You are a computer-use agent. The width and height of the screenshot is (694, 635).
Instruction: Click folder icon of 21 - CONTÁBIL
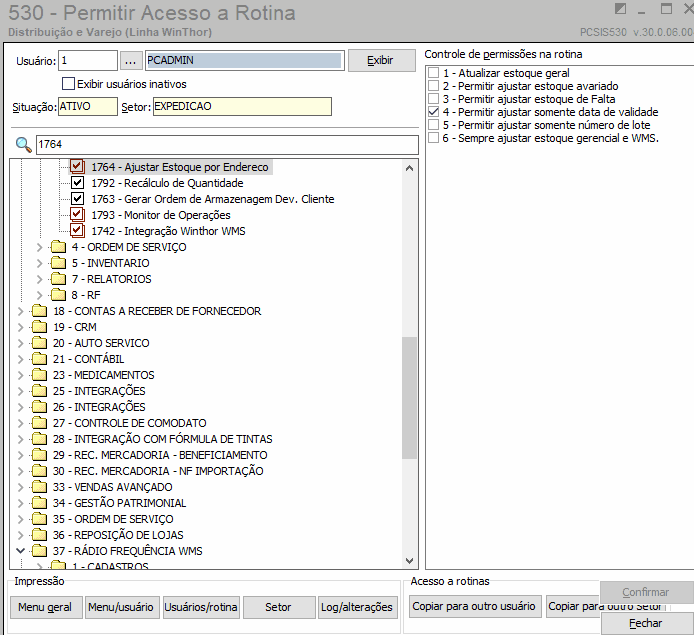tap(39, 358)
